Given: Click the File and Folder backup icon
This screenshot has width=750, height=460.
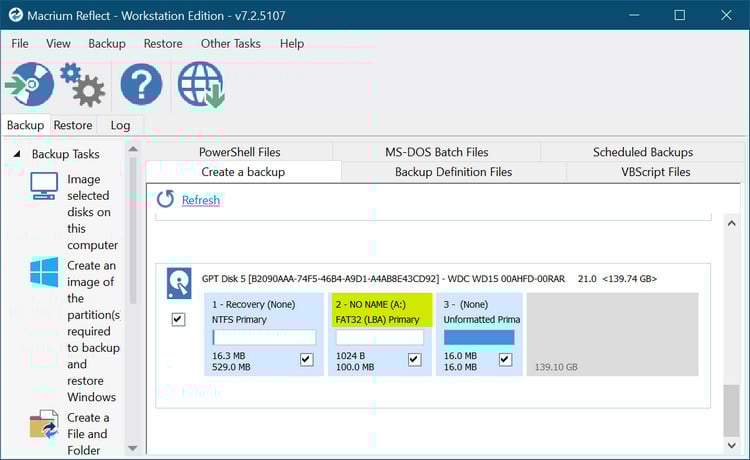Looking at the screenshot, I should 44,424.
